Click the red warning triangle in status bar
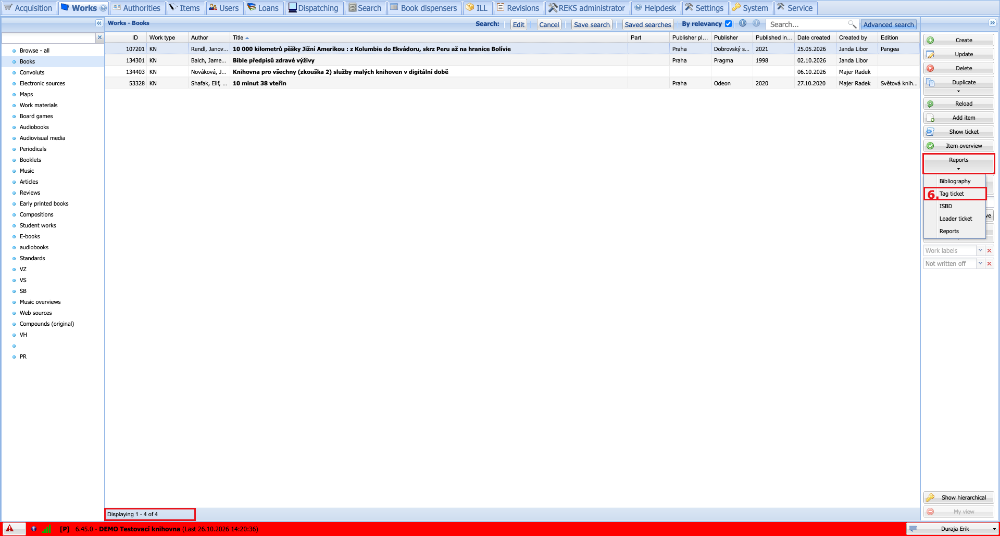1000x536 pixels. click(11, 529)
